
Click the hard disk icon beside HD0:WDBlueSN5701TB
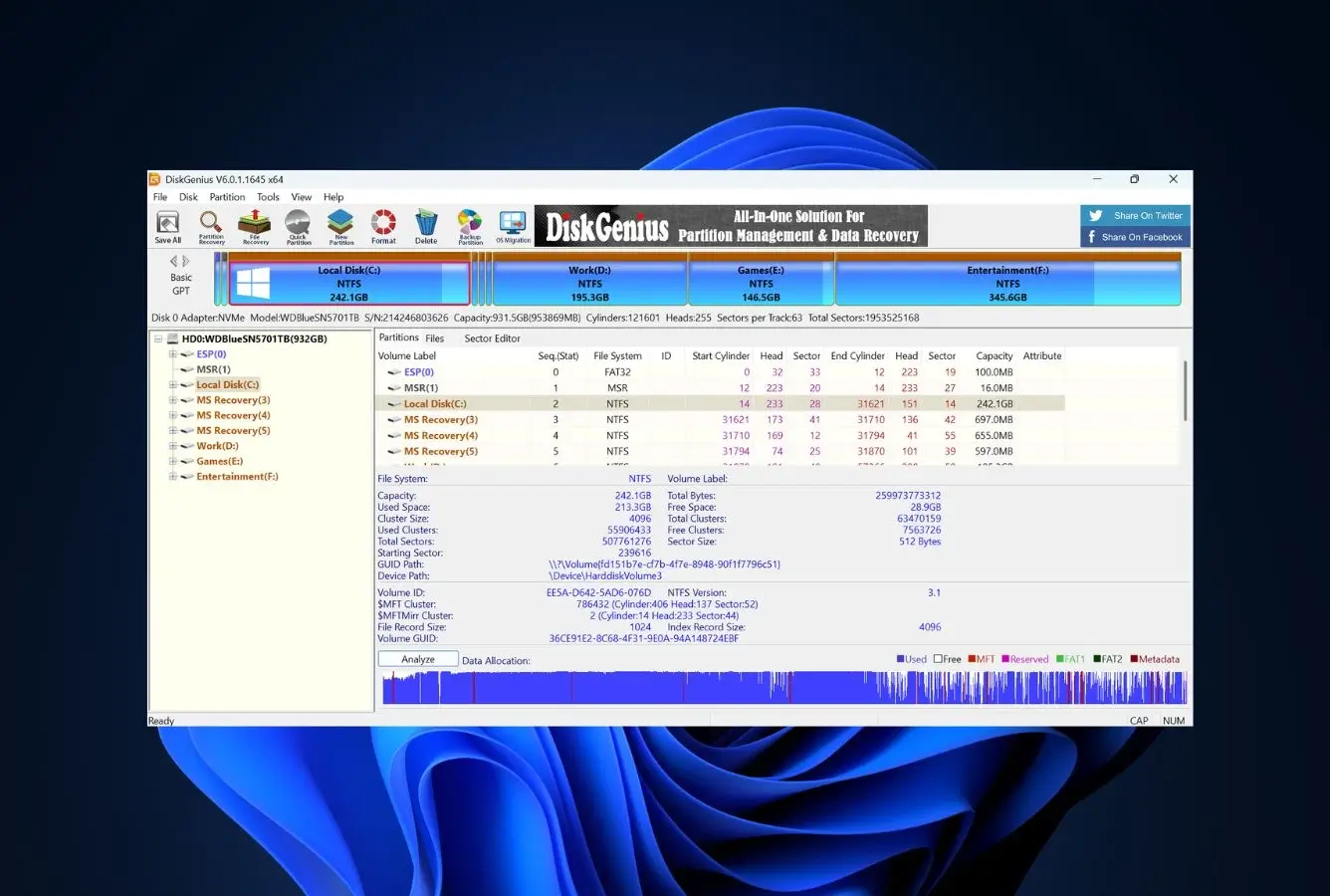(172, 338)
